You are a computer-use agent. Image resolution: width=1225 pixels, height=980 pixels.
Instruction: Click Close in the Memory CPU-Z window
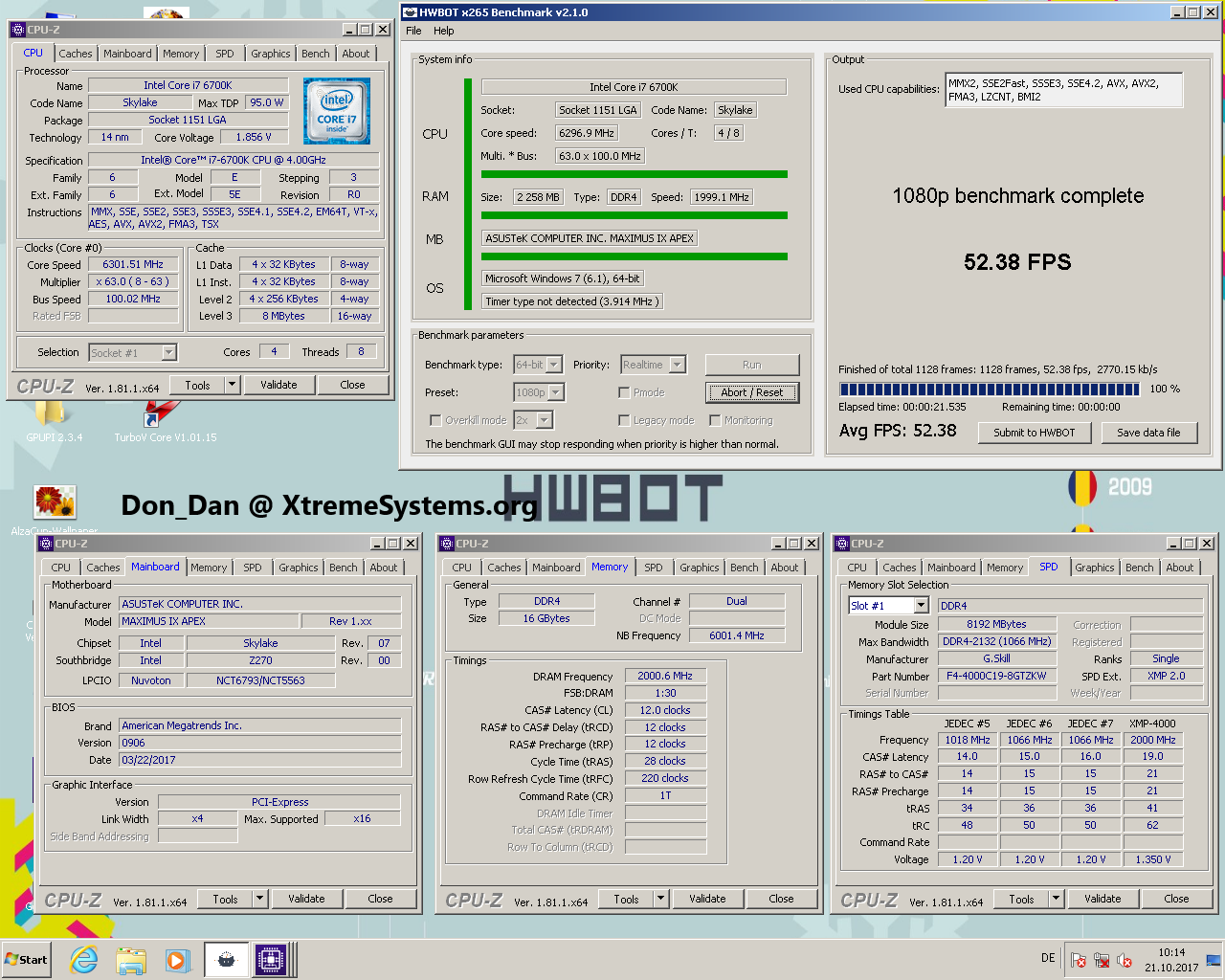pyautogui.click(x=781, y=899)
